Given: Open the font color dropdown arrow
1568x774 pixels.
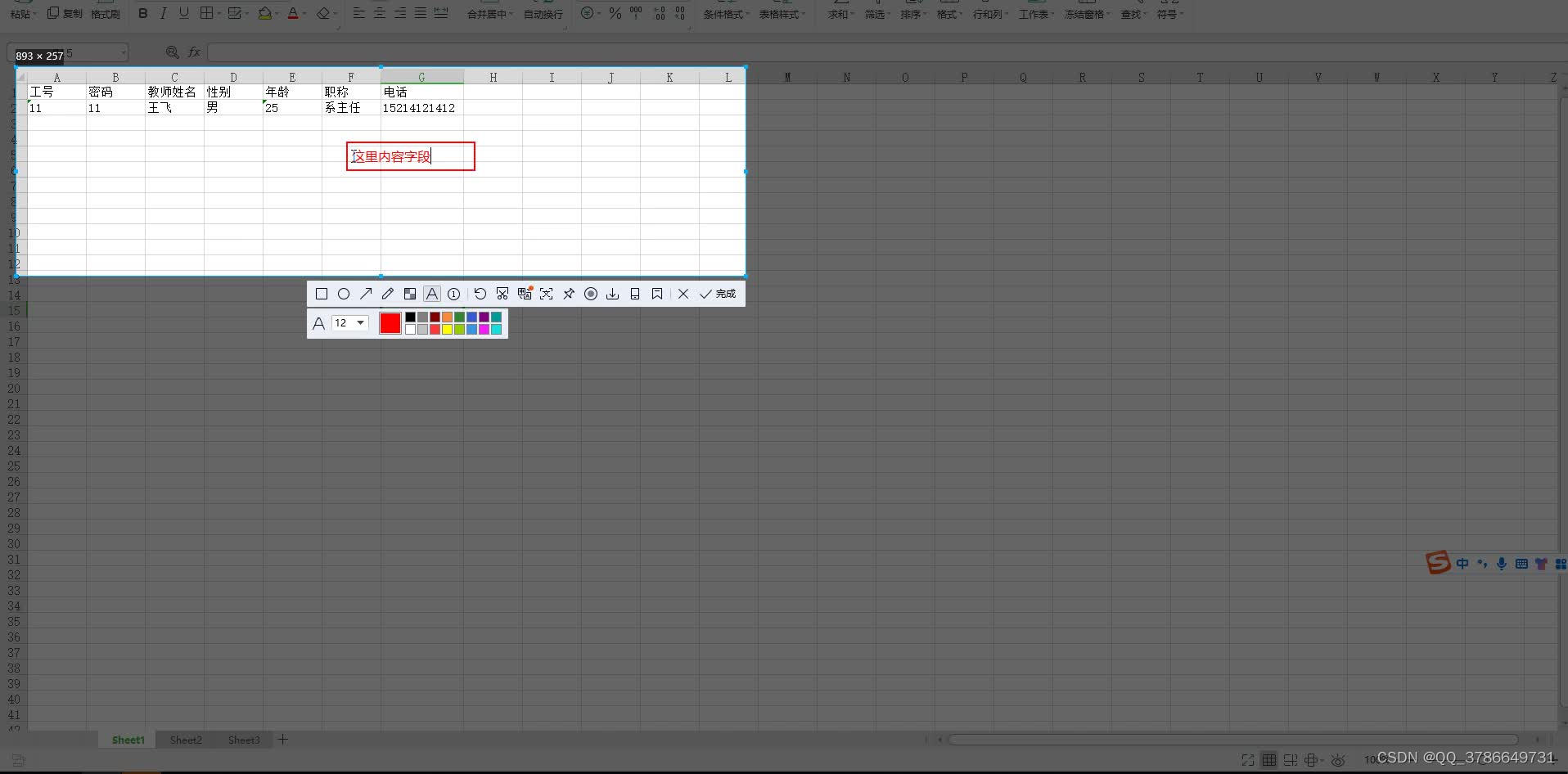Looking at the screenshot, I should [304, 14].
